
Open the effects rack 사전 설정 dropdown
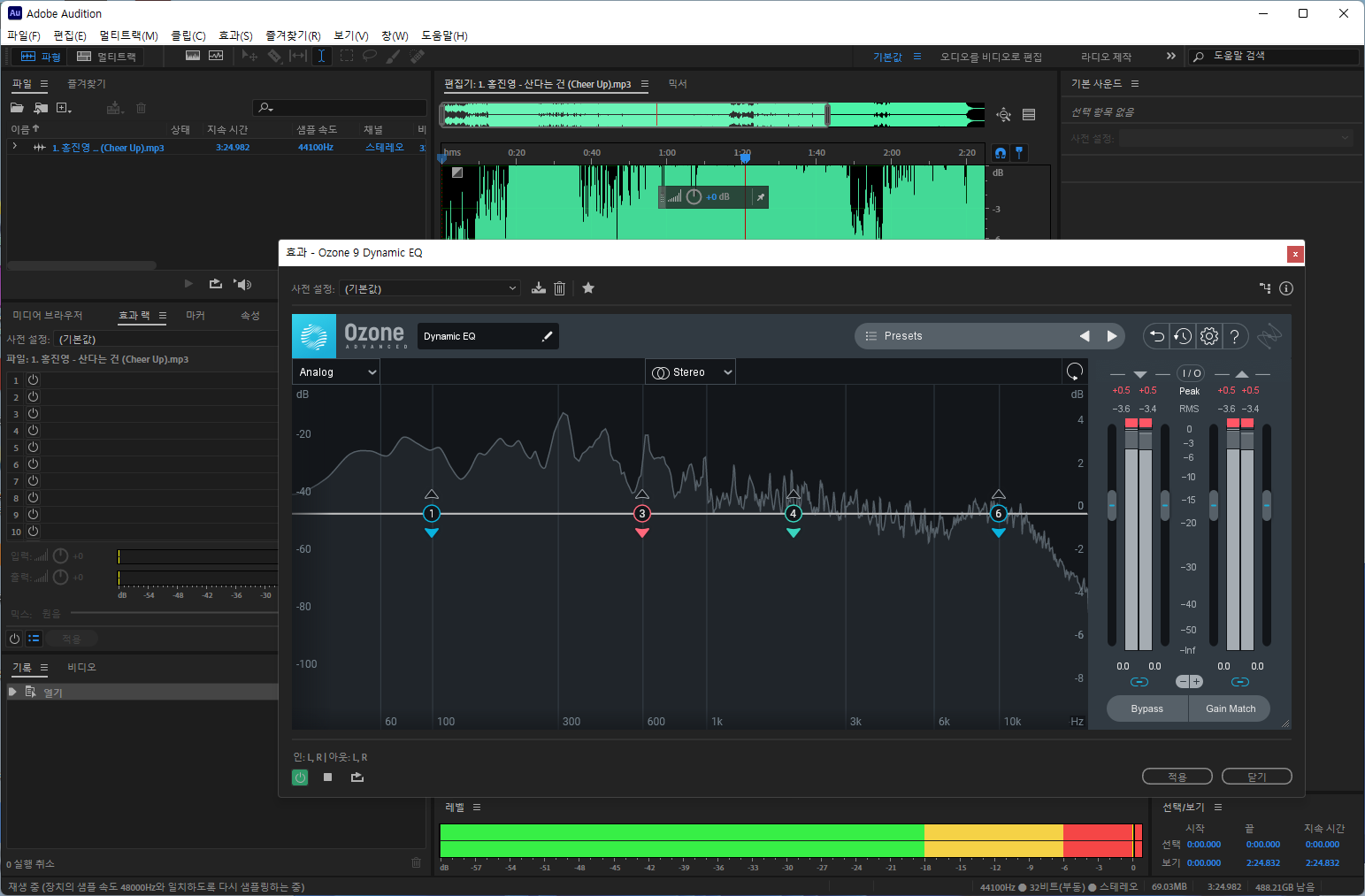(x=165, y=339)
